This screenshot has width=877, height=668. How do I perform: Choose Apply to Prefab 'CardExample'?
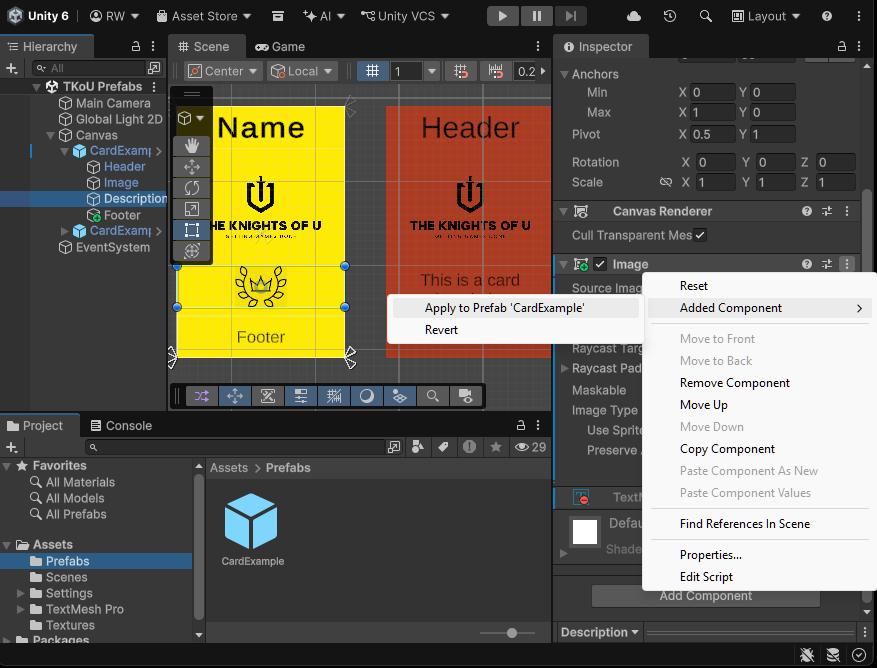click(516, 308)
